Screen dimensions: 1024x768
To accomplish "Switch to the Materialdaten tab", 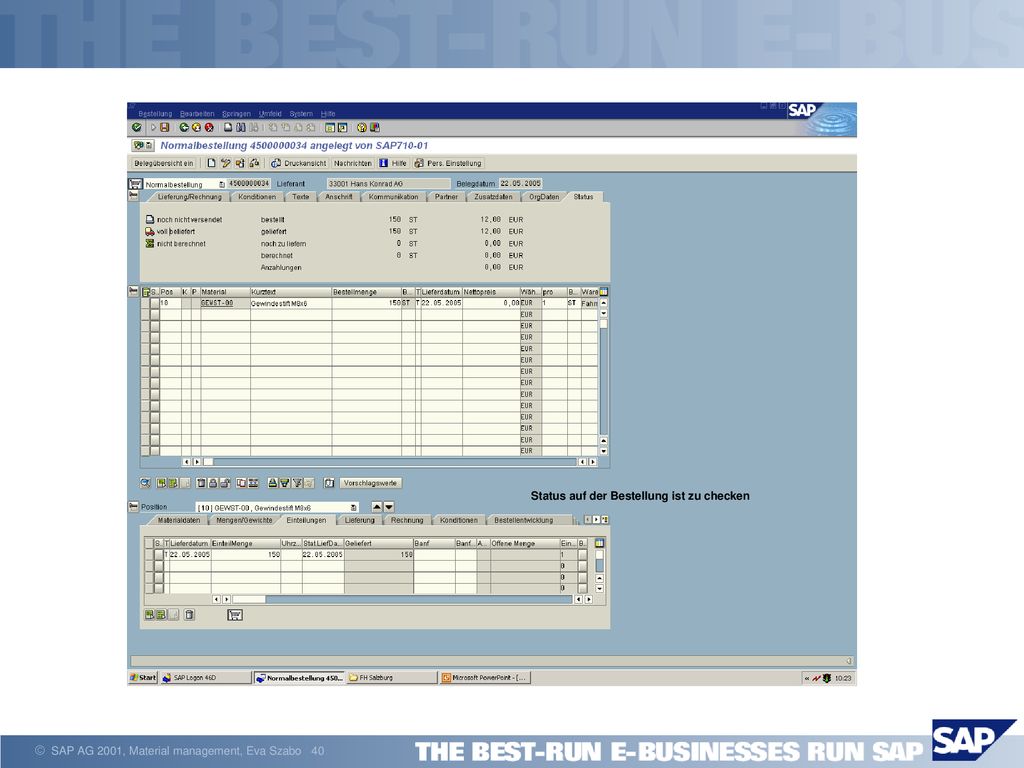I will pyautogui.click(x=178, y=520).
